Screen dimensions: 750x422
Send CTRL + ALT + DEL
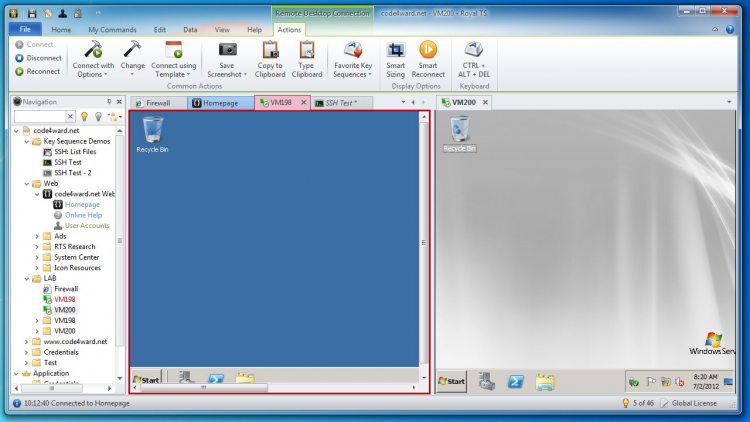[x=474, y=60]
